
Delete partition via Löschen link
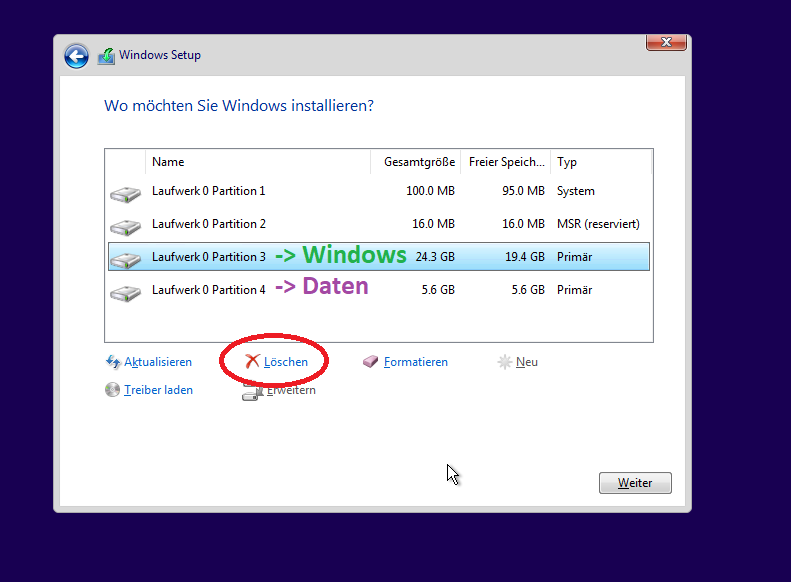[x=286, y=362]
